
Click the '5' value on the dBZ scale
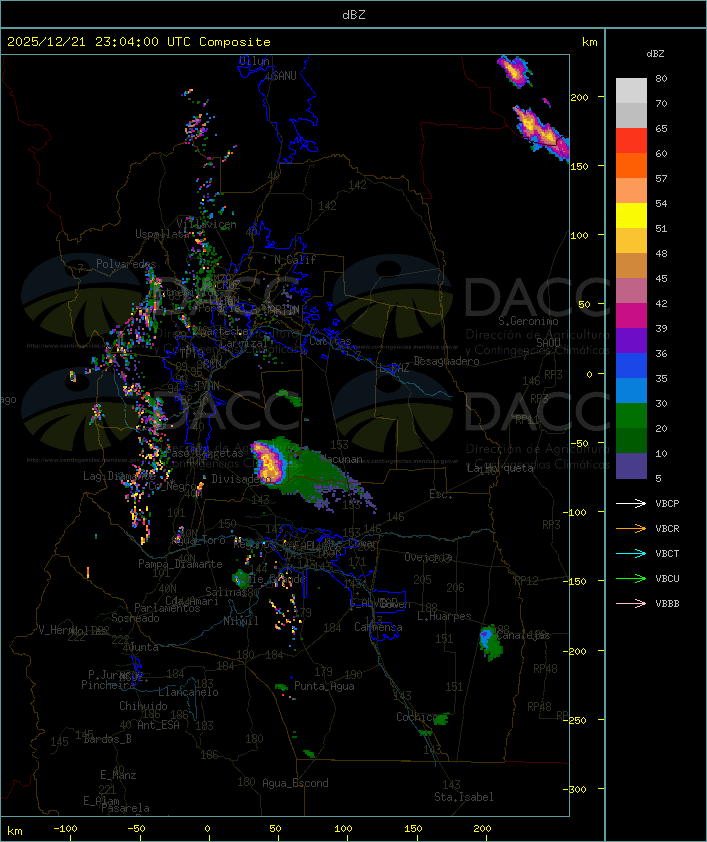pos(658,478)
